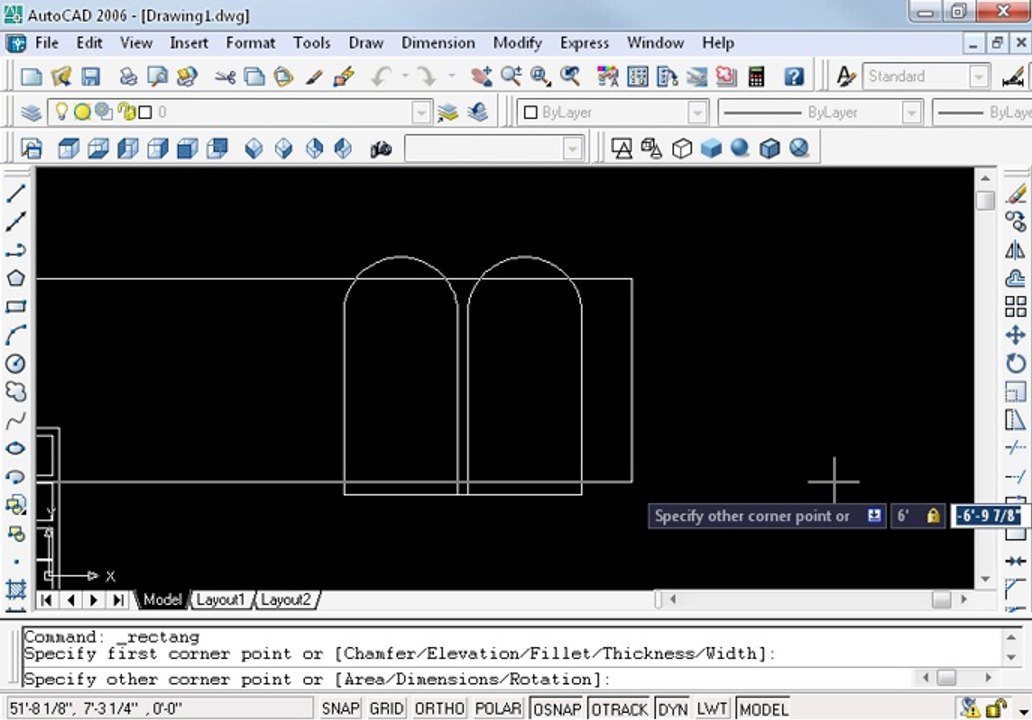
Task: Click the Mirror tool
Action: [x=1016, y=250]
